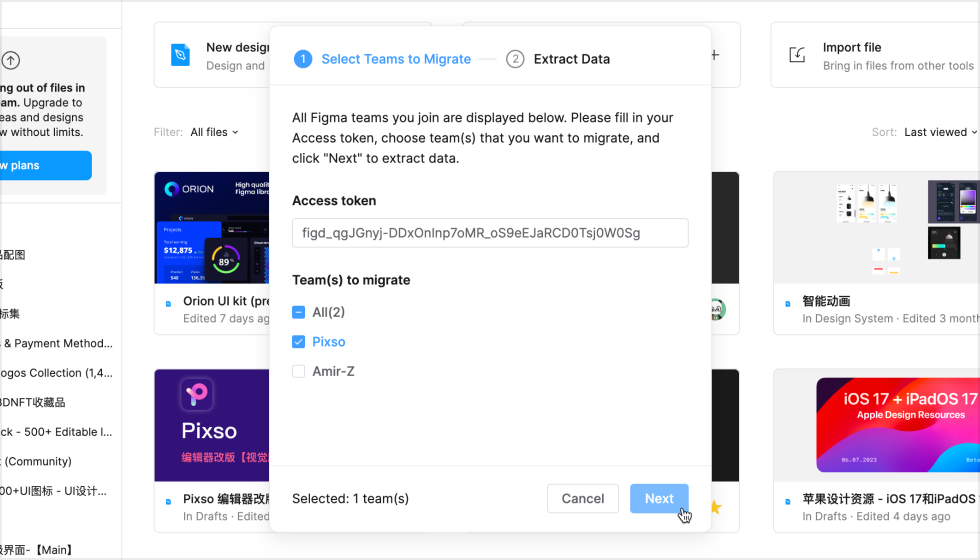The height and width of the screenshot is (560, 980).
Task: Open the 500+ Editable I... sidebar item
Action: click(56, 432)
